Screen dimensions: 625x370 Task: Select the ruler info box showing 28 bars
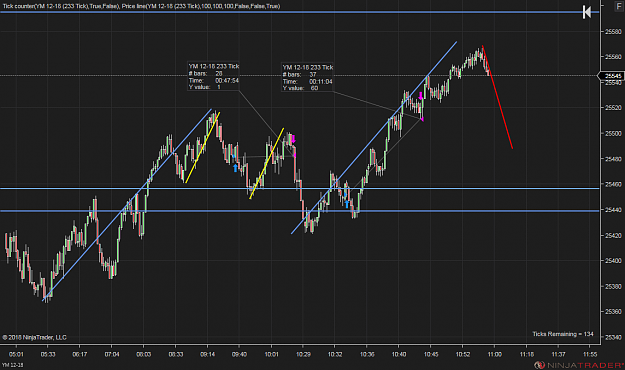click(x=214, y=76)
